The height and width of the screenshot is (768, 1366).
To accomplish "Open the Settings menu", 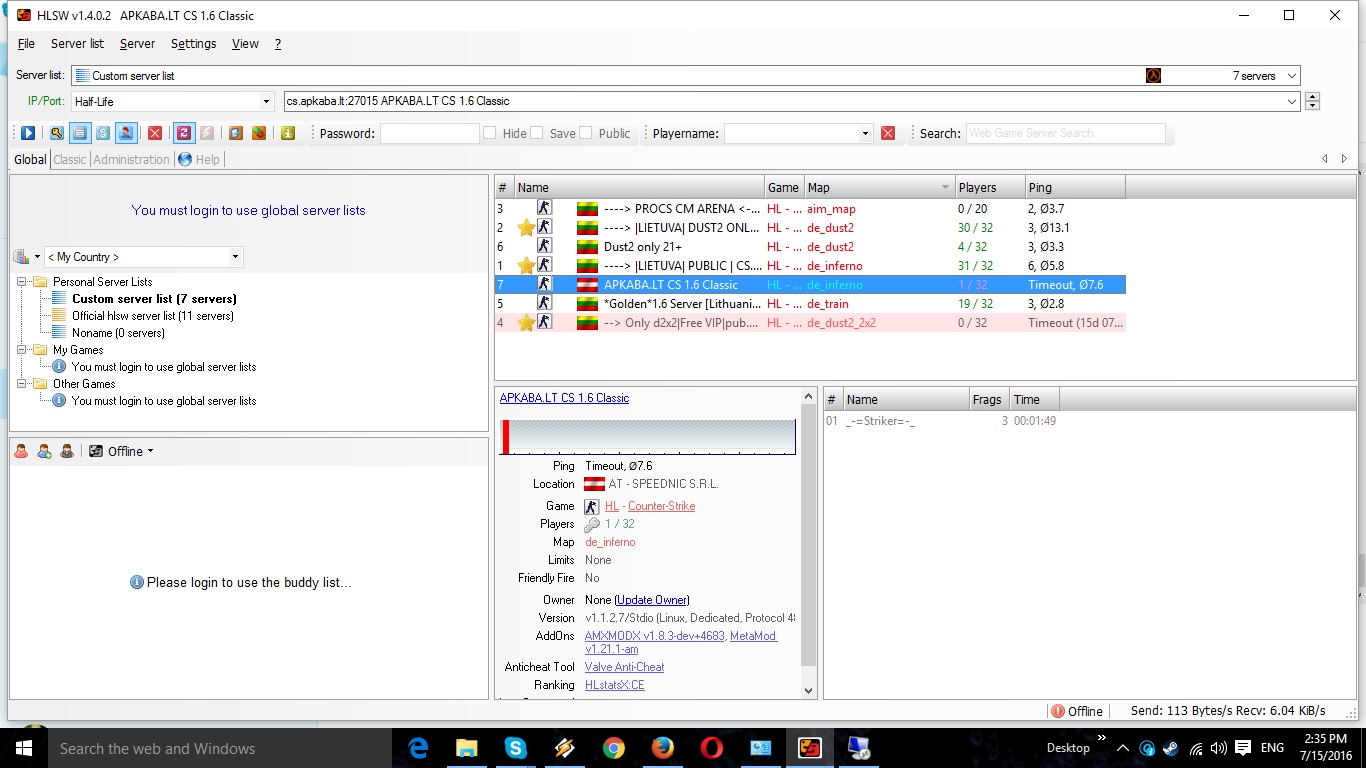I will (x=193, y=44).
